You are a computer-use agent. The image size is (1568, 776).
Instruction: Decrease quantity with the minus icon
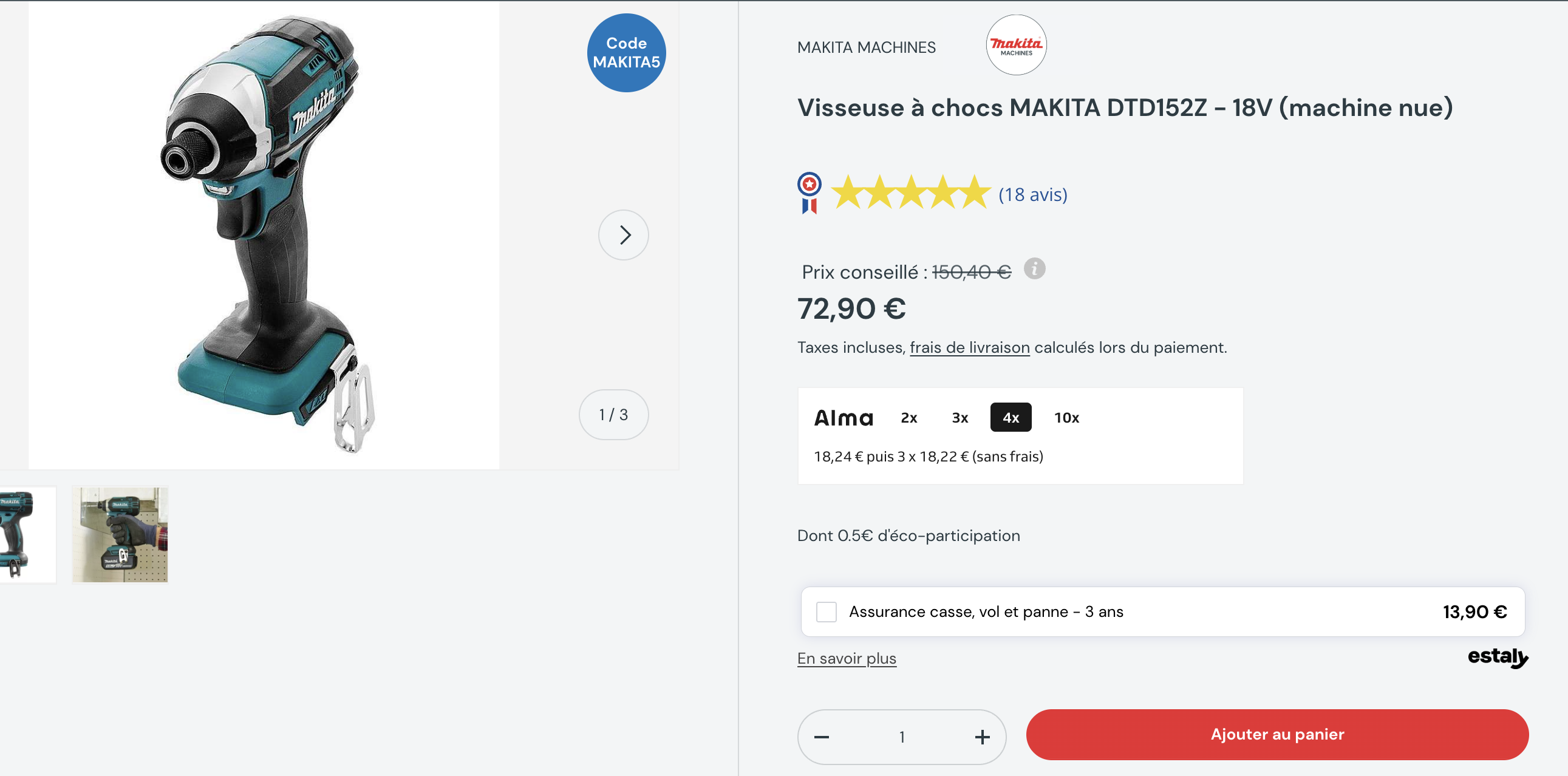click(x=821, y=737)
